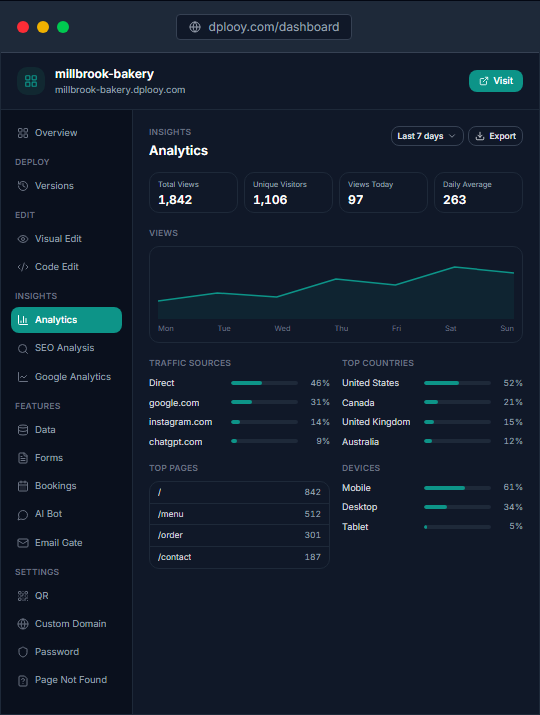540x715 pixels.
Task: Click the Total Views stat card
Action: pyautogui.click(x=193, y=192)
